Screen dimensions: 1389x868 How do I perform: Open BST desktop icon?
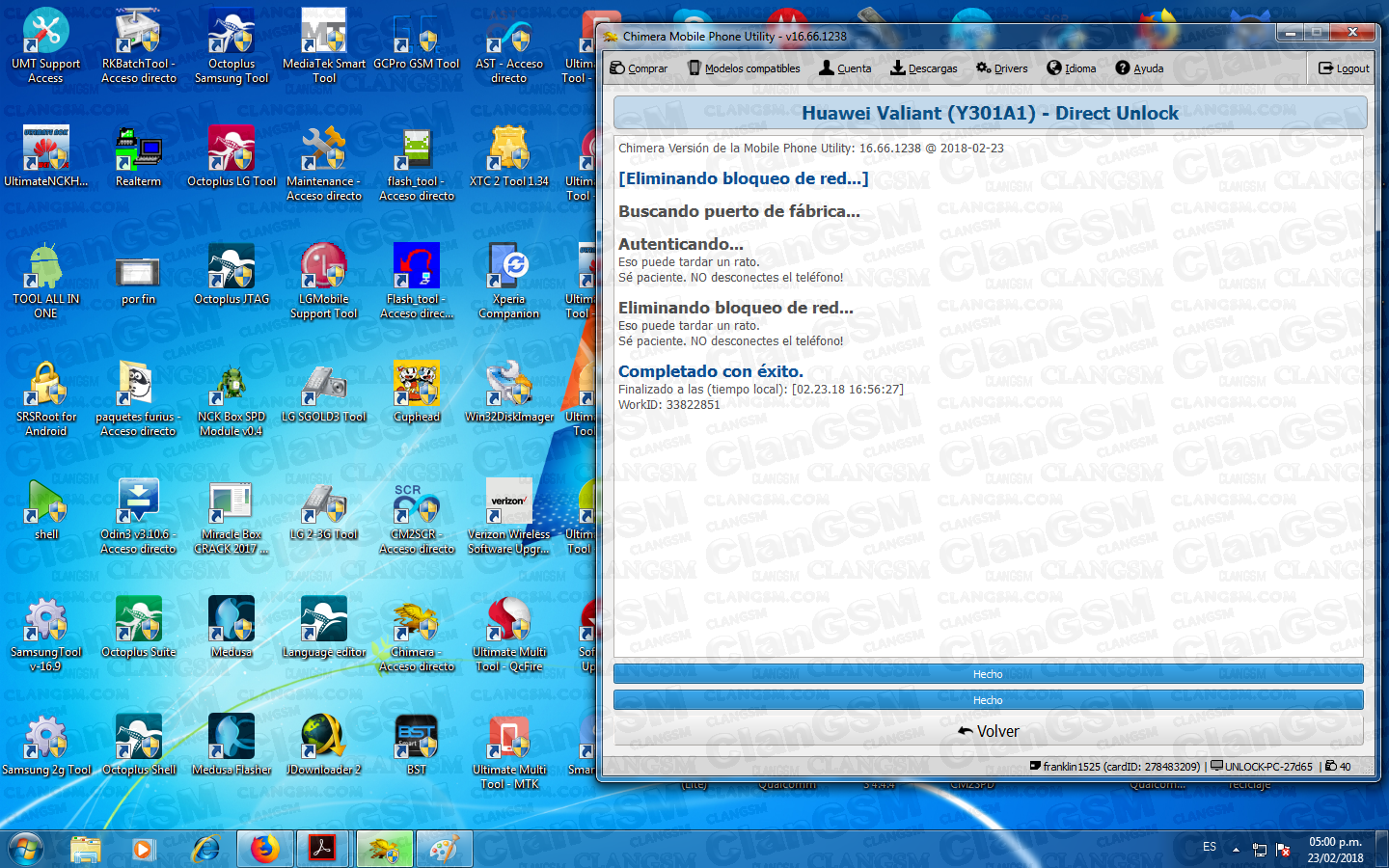pyautogui.click(x=417, y=745)
